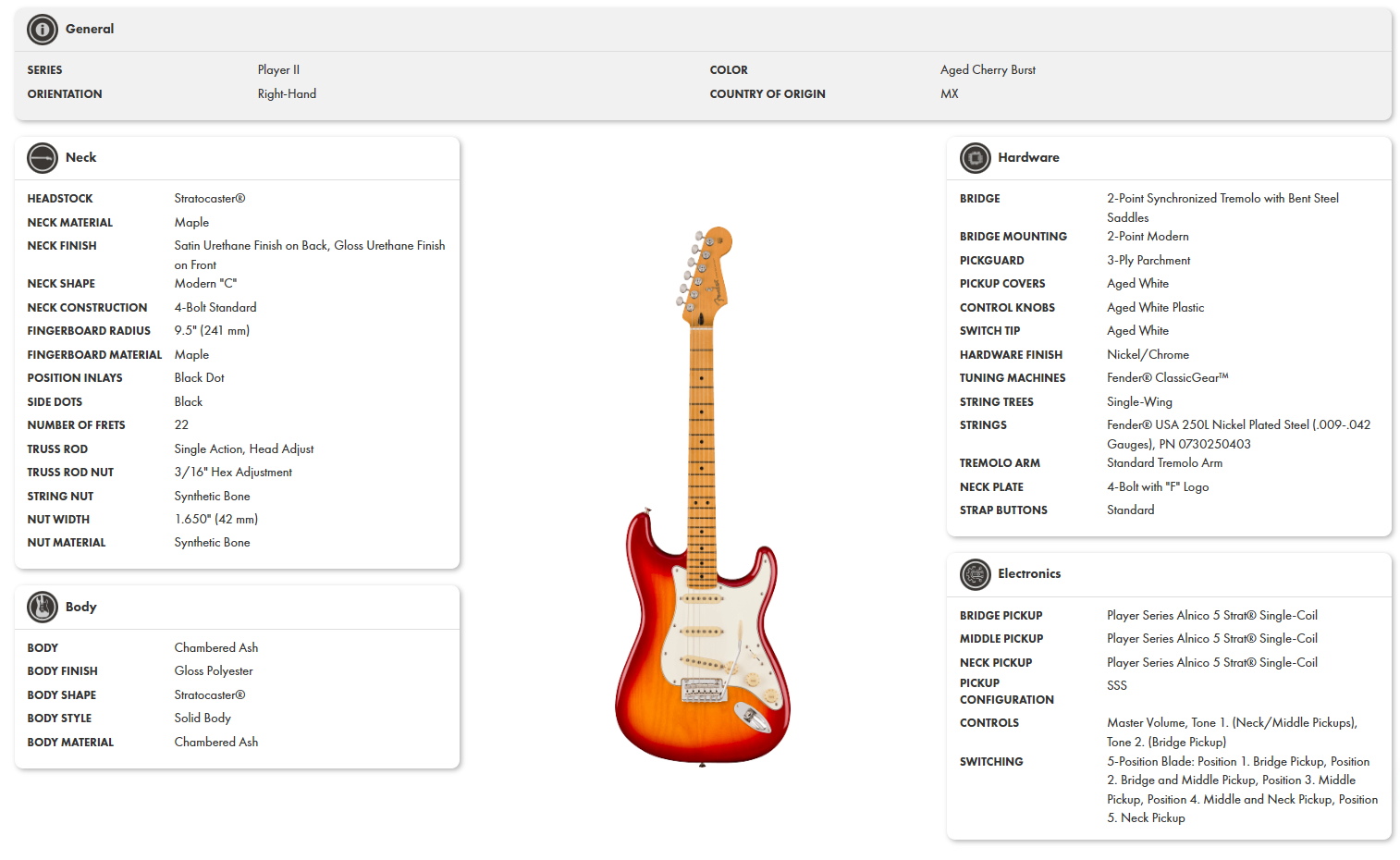The width and height of the screenshot is (1400, 860).
Task: Click the SWITCH TIP label
Action: 989,331
